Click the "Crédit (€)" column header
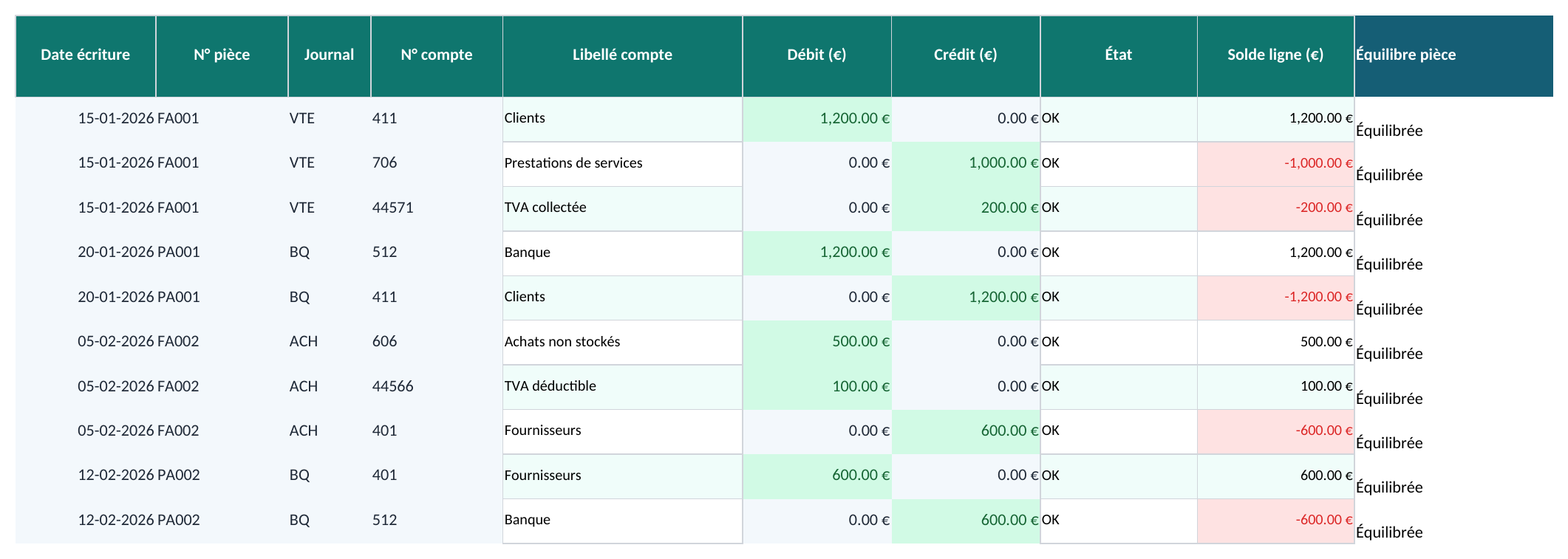This screenshot has width=1568, height=559. pyautogui.click(x=966, y=55)
